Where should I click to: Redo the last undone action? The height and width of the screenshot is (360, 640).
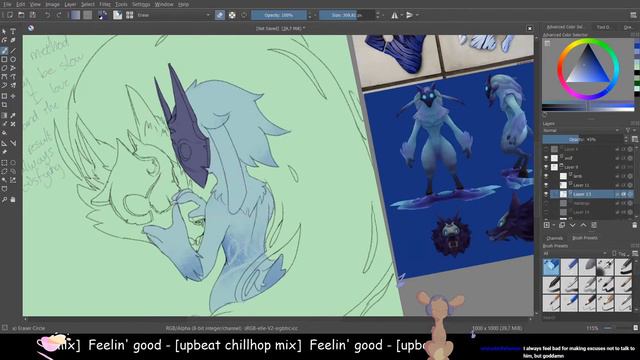coord(59,15)
